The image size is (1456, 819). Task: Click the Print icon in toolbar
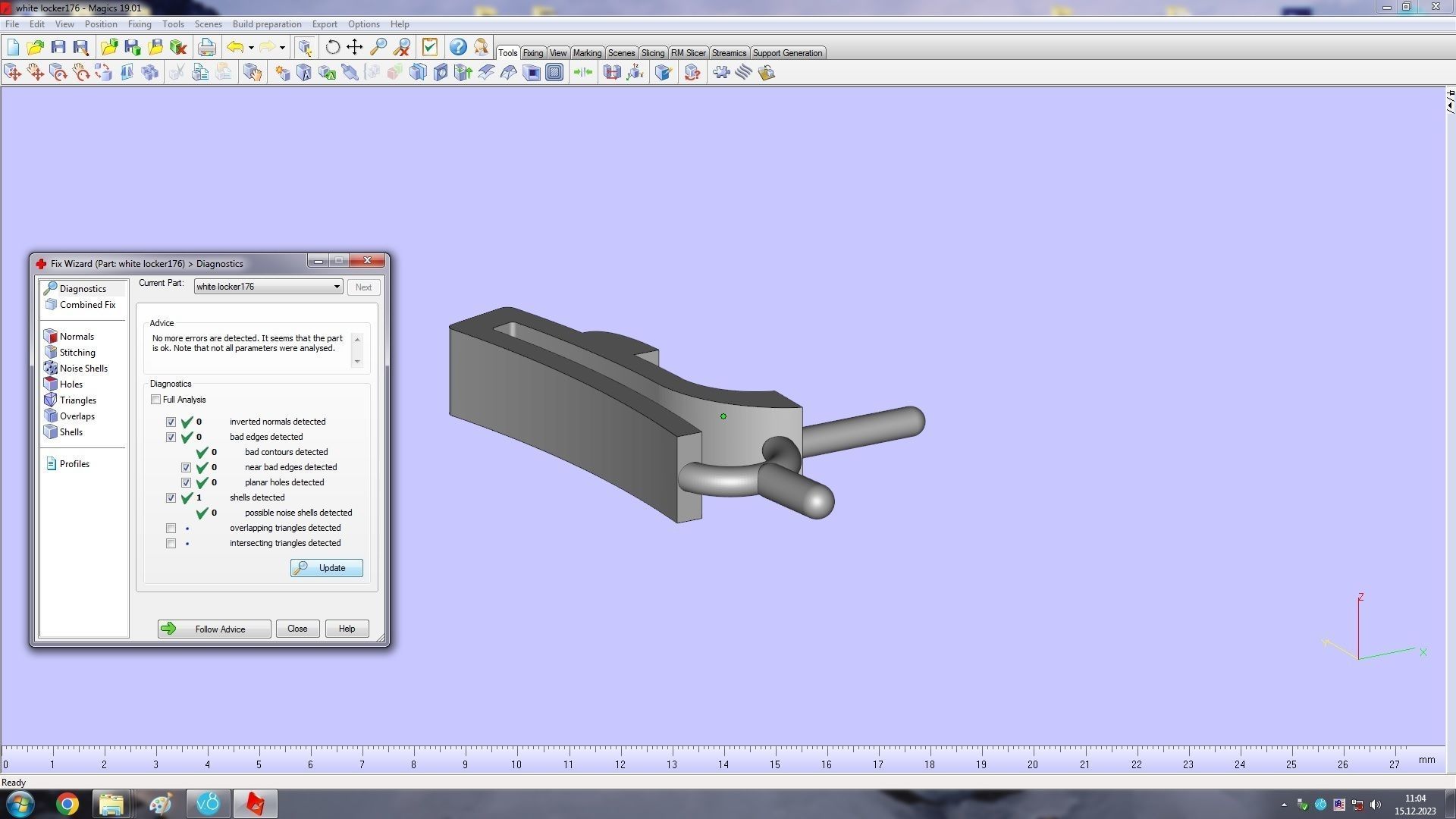point(206,48)
